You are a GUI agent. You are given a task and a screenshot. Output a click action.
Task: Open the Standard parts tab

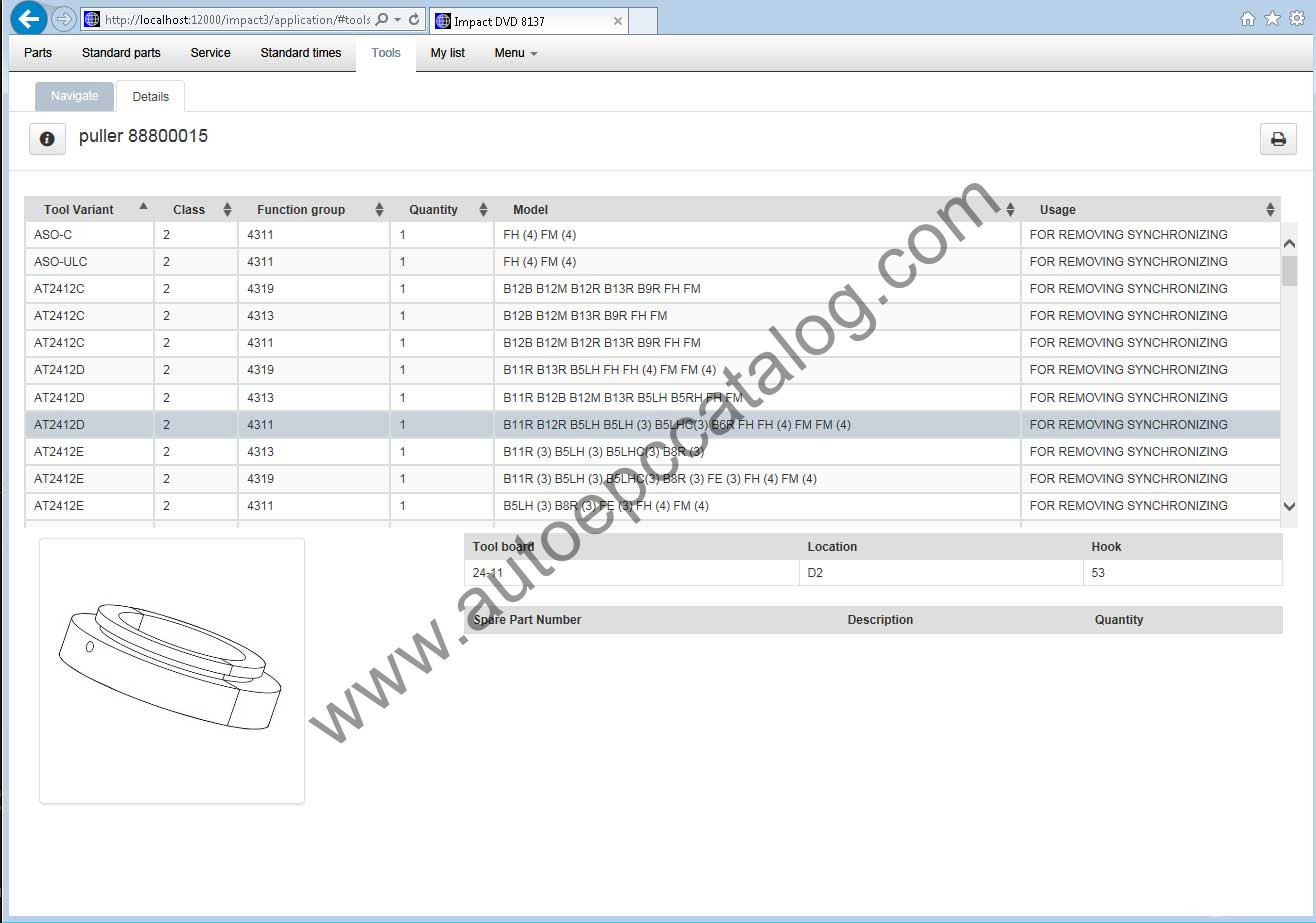pos(121,53)
